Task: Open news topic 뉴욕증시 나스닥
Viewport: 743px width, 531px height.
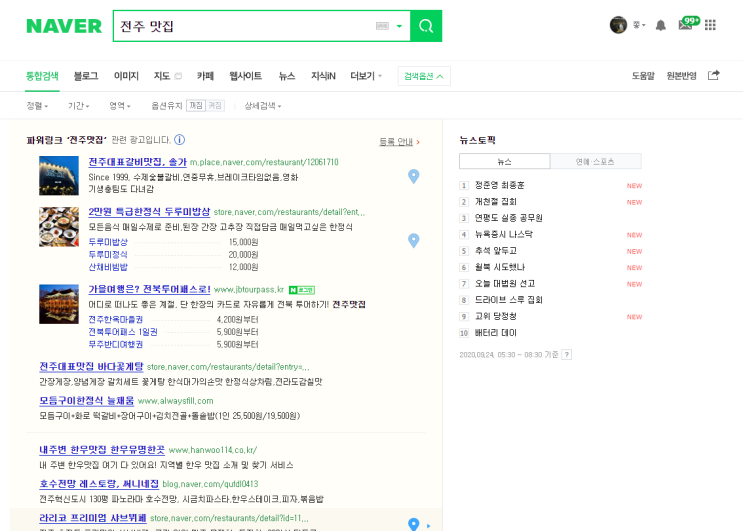Action: click(504, 234)
